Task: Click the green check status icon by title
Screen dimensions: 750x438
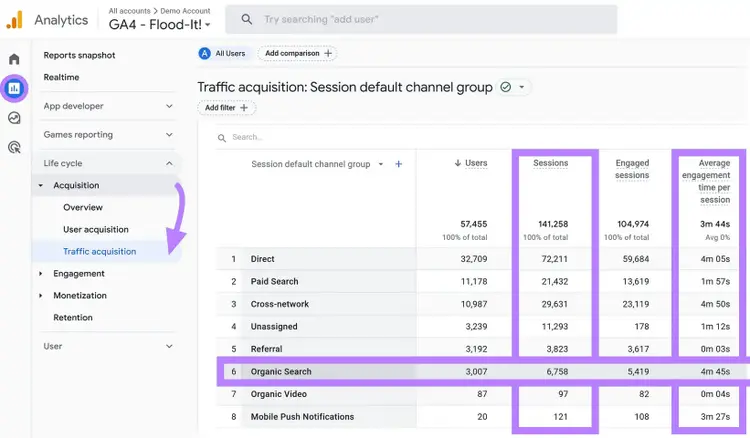Action: pyautogui.click(x=506, y=87)
